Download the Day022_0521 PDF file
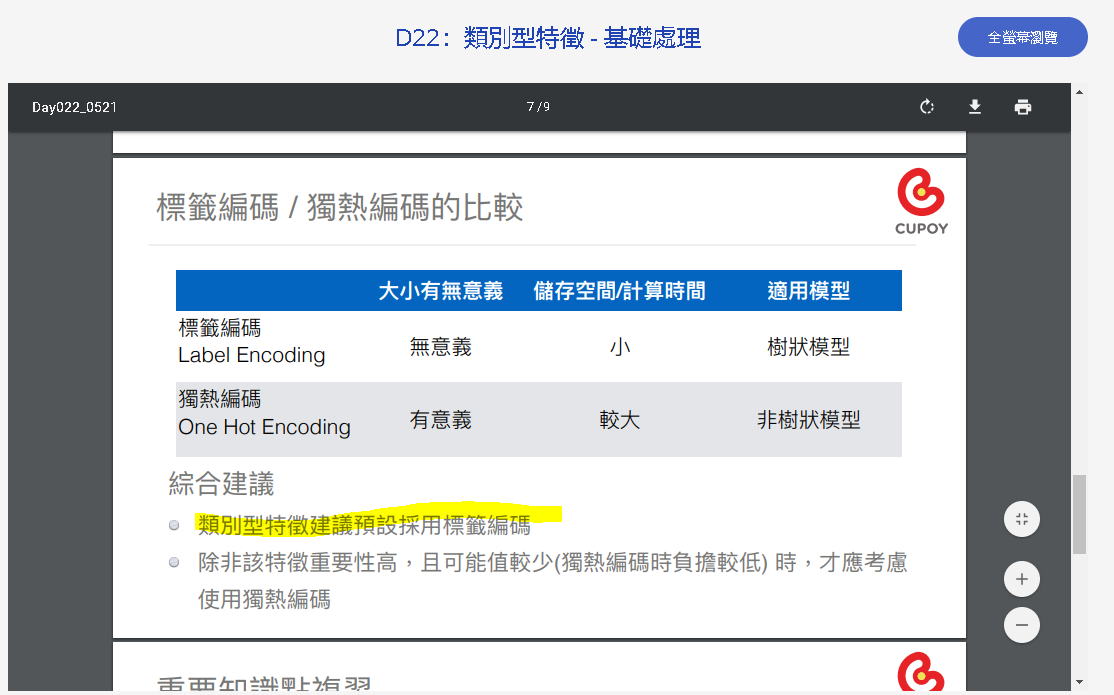 (x=975, y=107)
